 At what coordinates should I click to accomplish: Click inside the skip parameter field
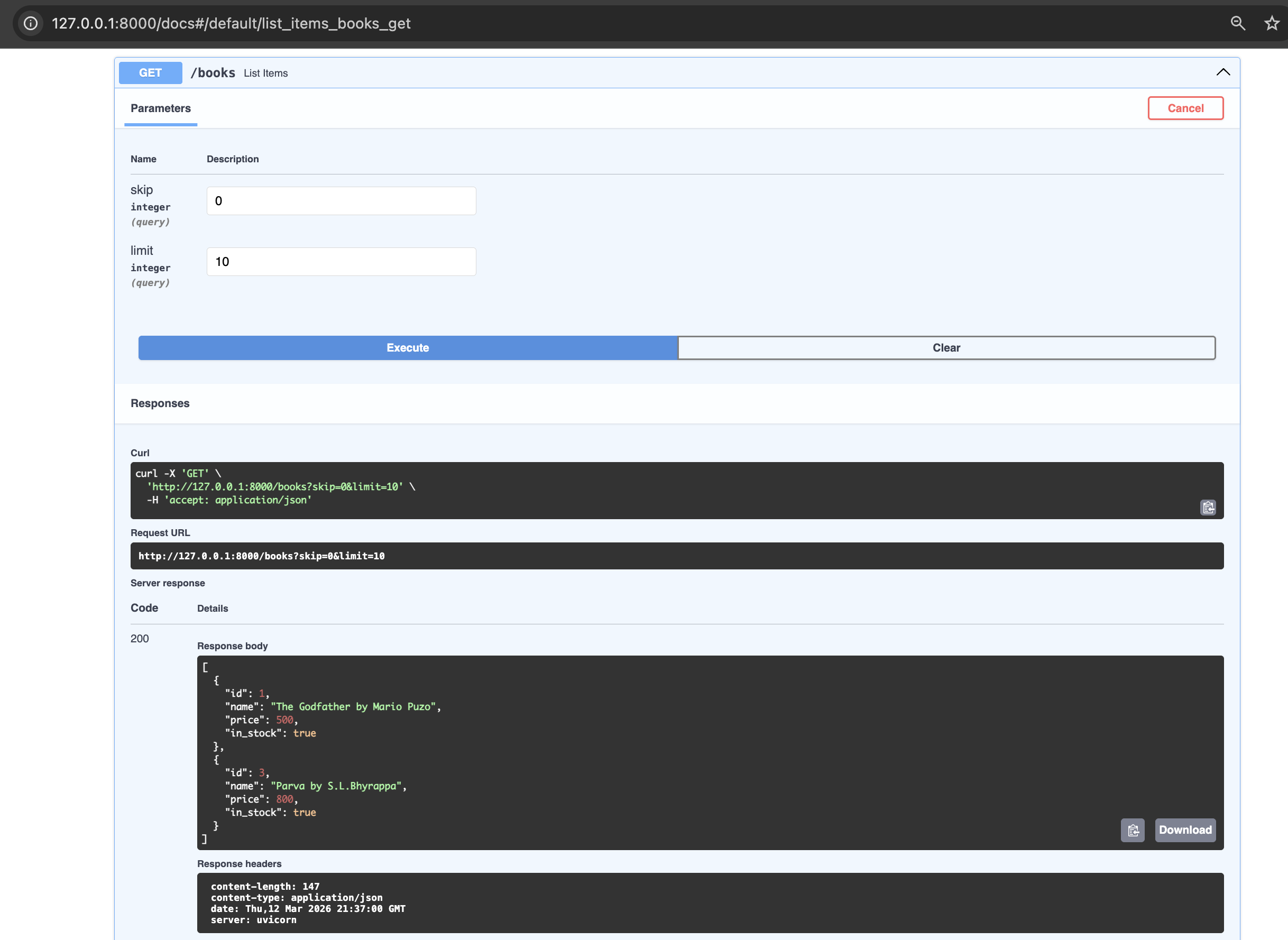tap(341, 200)
